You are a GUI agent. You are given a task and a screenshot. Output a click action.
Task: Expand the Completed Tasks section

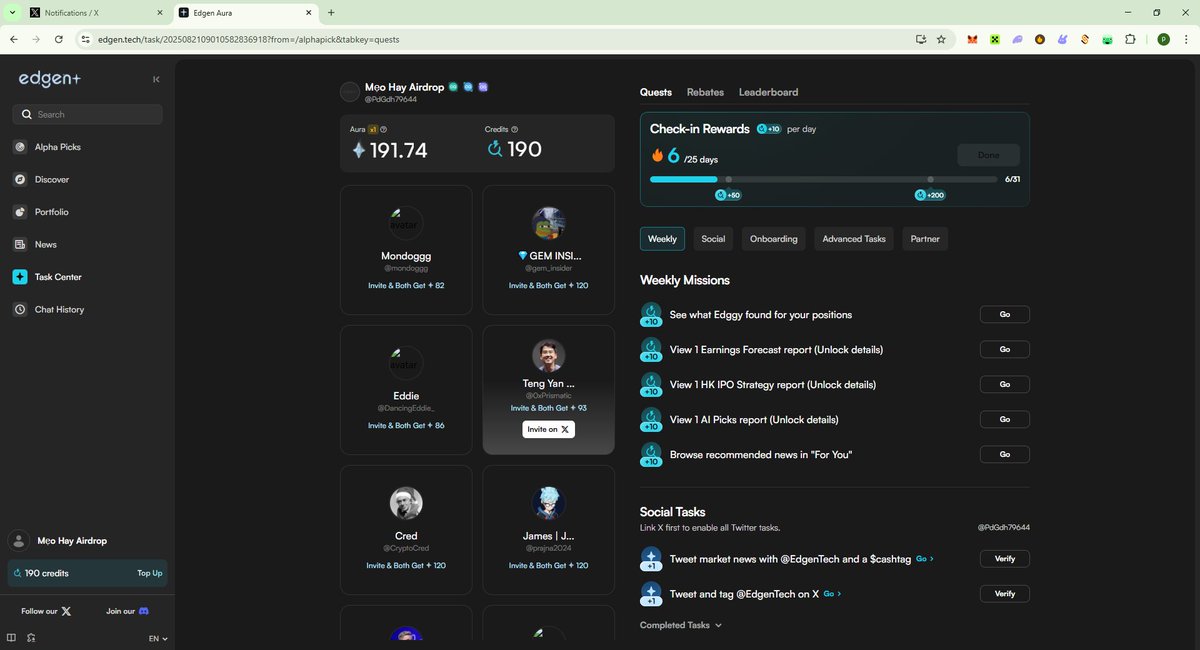[680, 625]
